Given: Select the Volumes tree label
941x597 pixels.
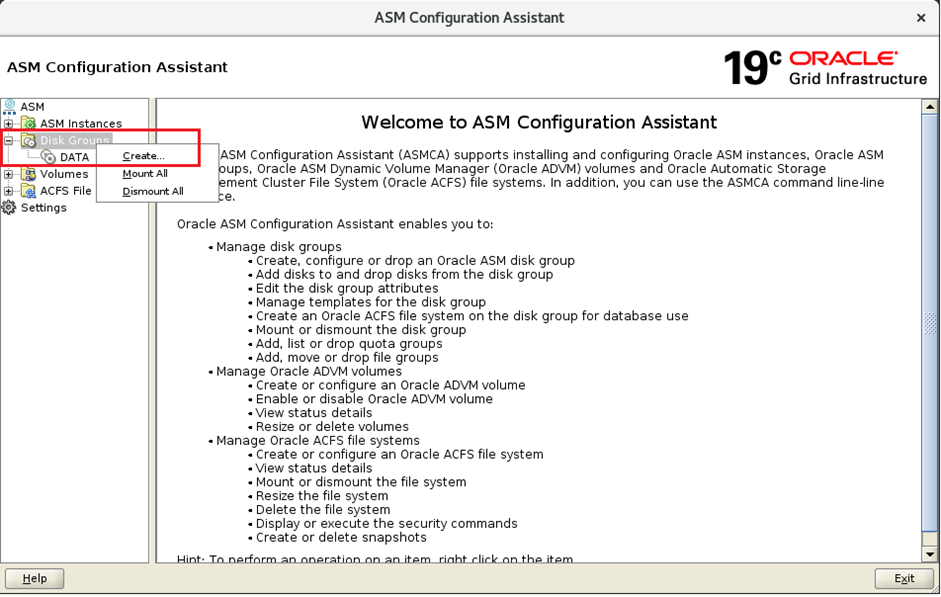Looking at the screenshot, I should pyautogui.click(x=64, y=174).
